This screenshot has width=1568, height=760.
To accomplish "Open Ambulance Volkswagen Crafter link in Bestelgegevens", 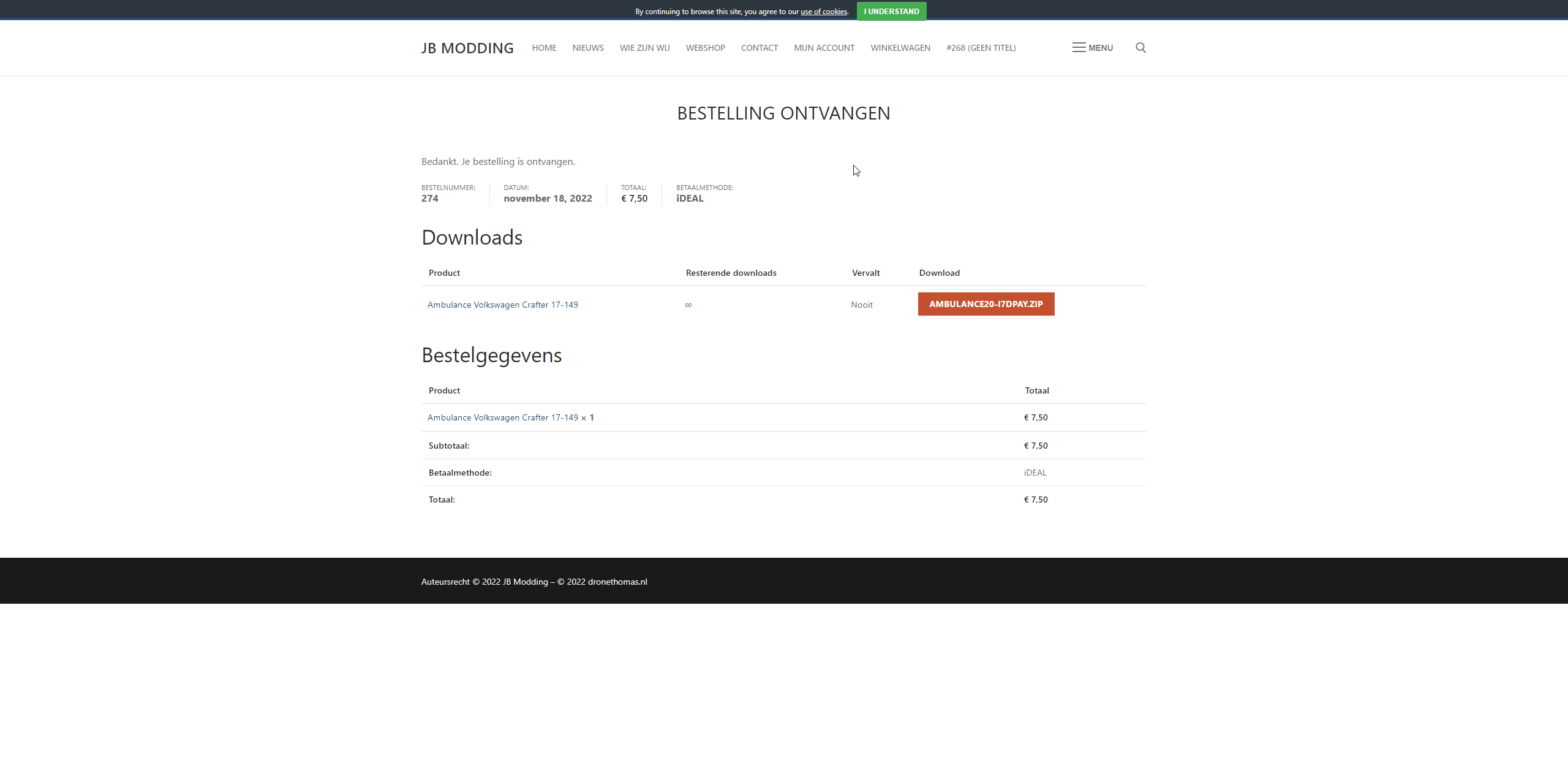I will (502, 417).
